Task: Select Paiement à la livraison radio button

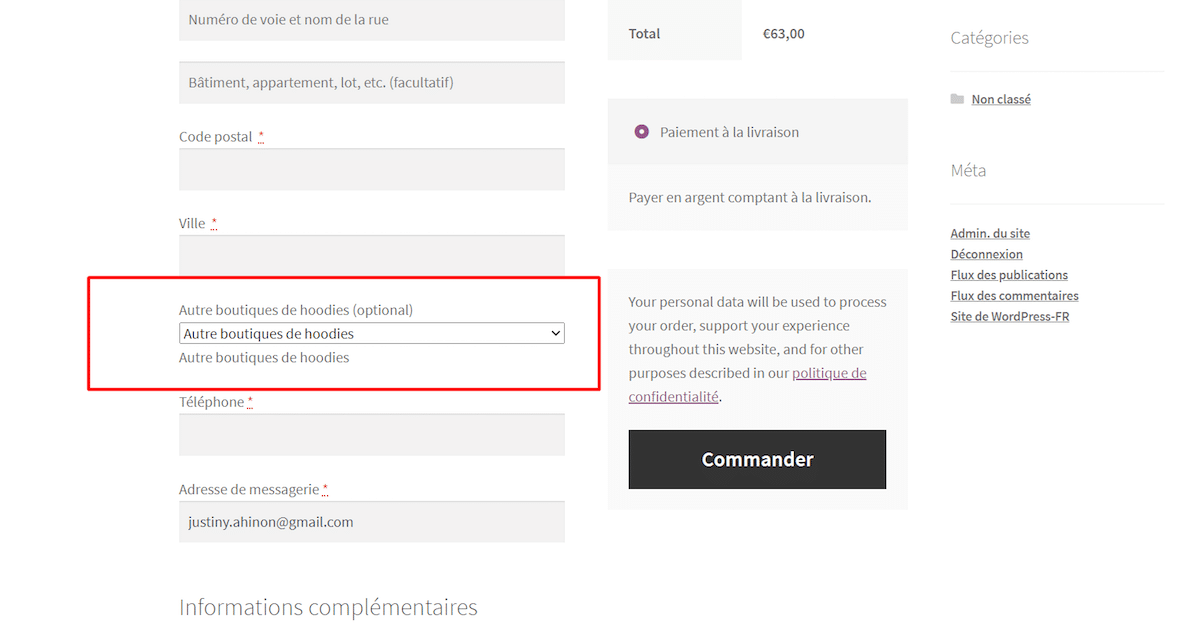Action: point(642,132)
